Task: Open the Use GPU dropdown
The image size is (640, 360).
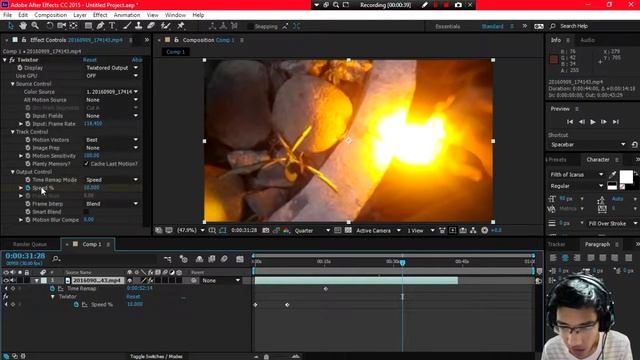Action: click(112, 76)
